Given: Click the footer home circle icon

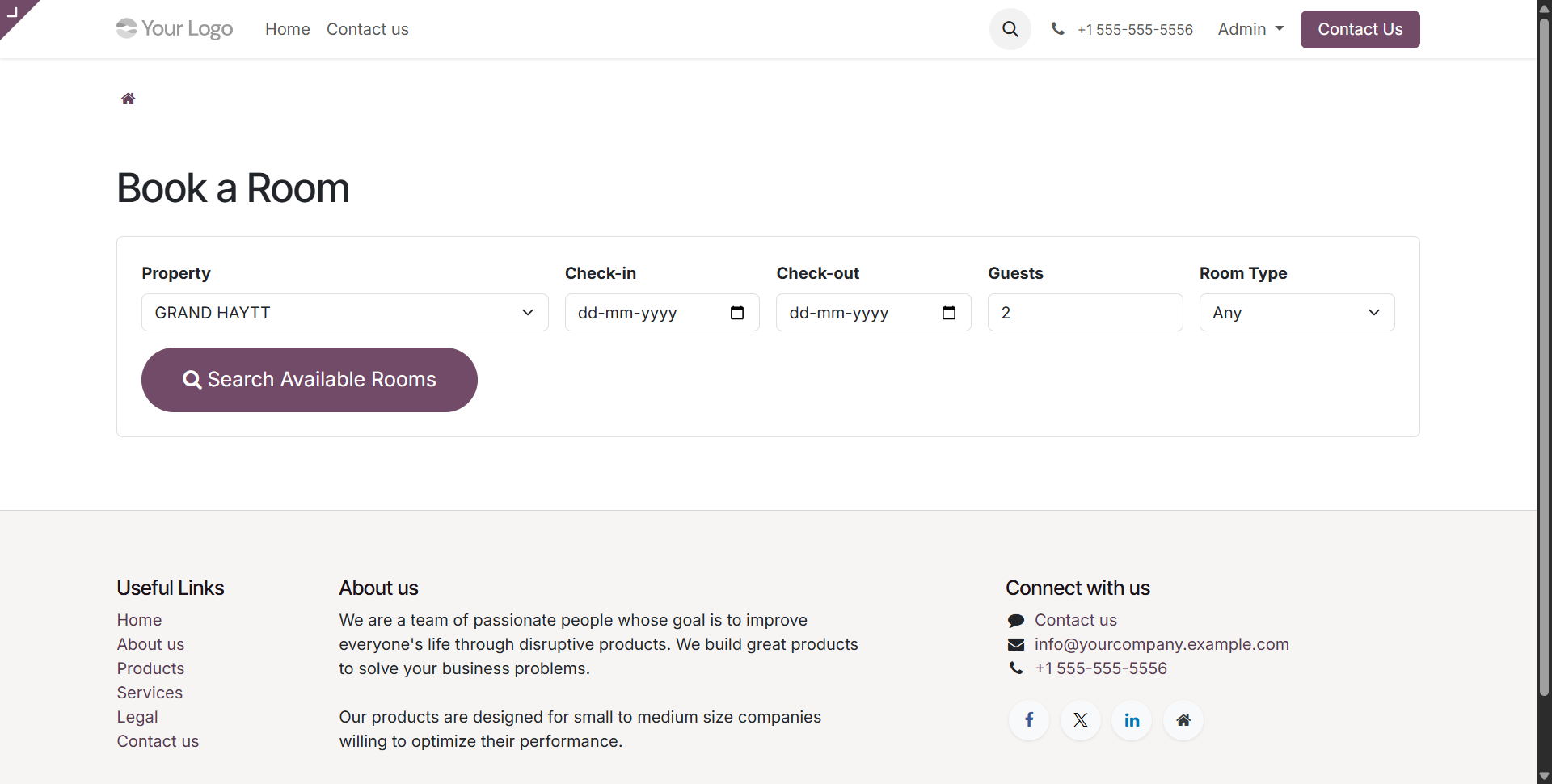Looking at the screenshot, I should pyautogui.click(x=1183, y=720).
